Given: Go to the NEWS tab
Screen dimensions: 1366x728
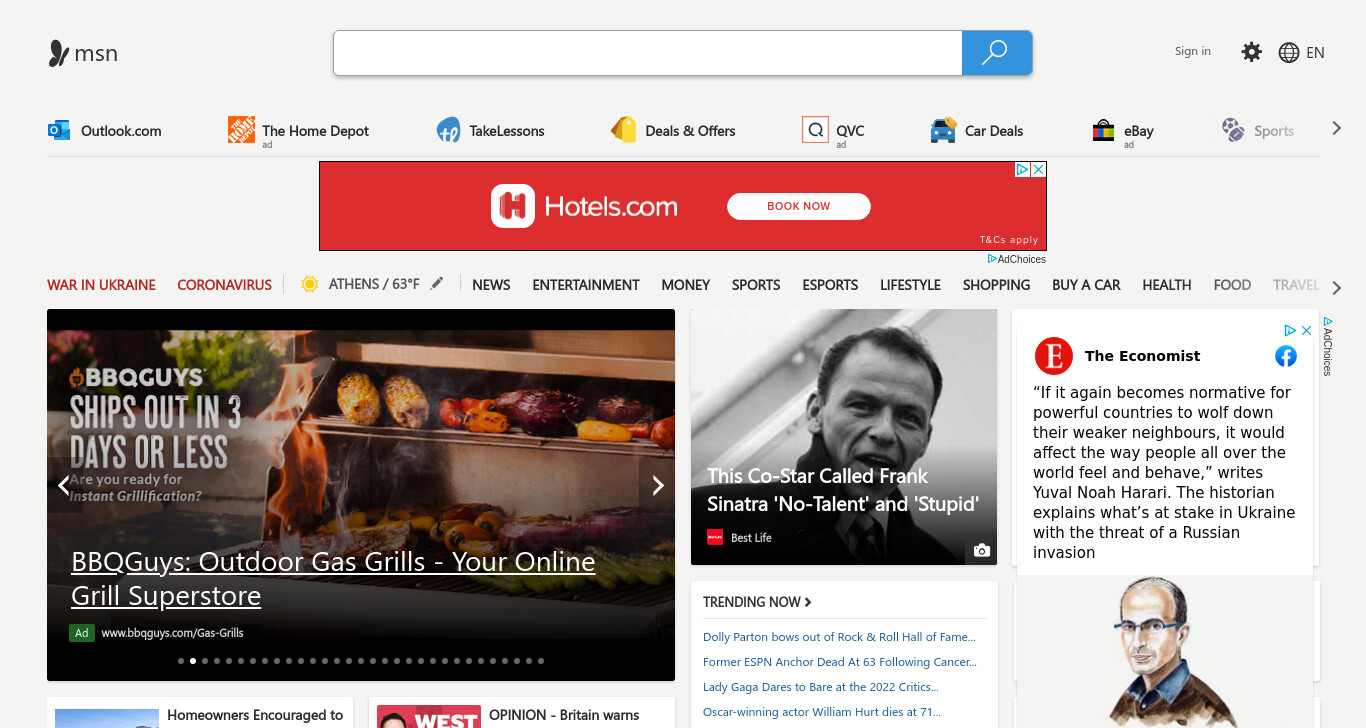Looking at the screenshot, I should [491, 285].
